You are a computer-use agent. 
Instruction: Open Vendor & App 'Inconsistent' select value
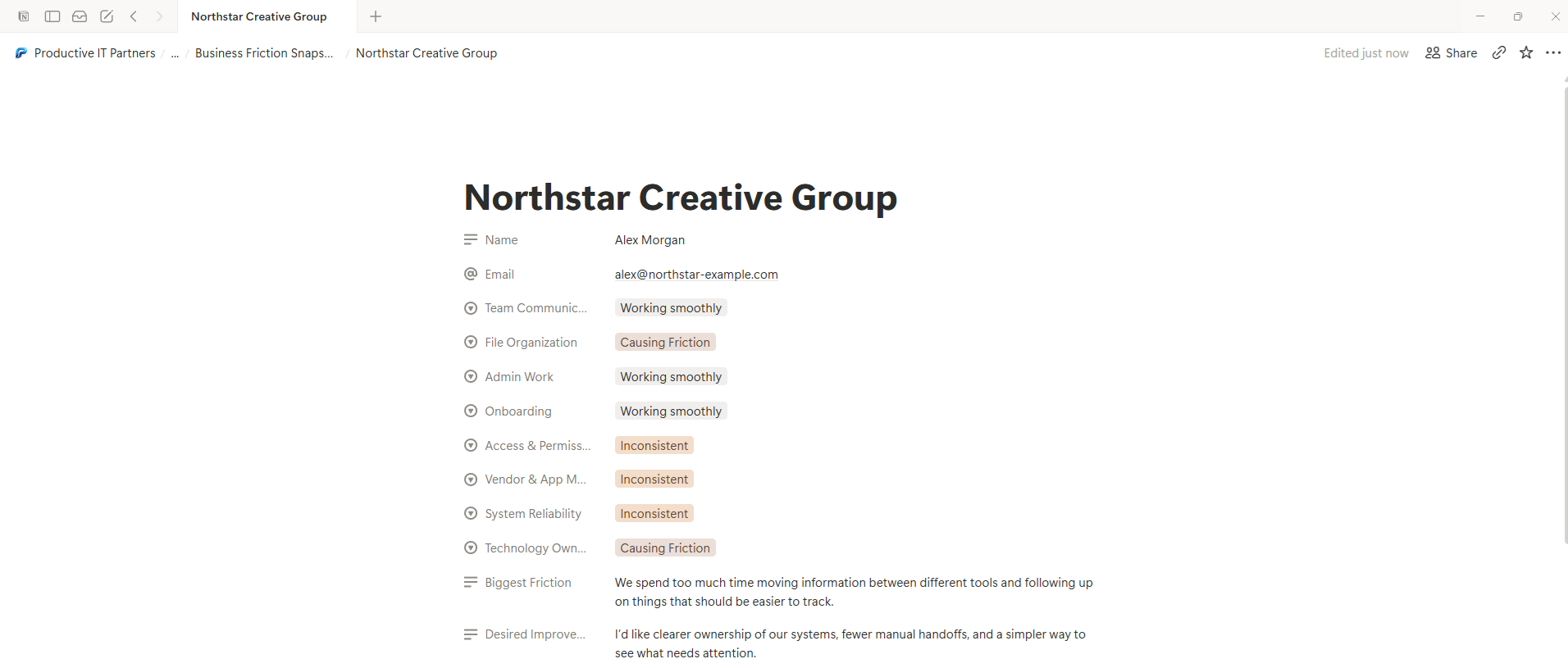[x=654, y=479]
